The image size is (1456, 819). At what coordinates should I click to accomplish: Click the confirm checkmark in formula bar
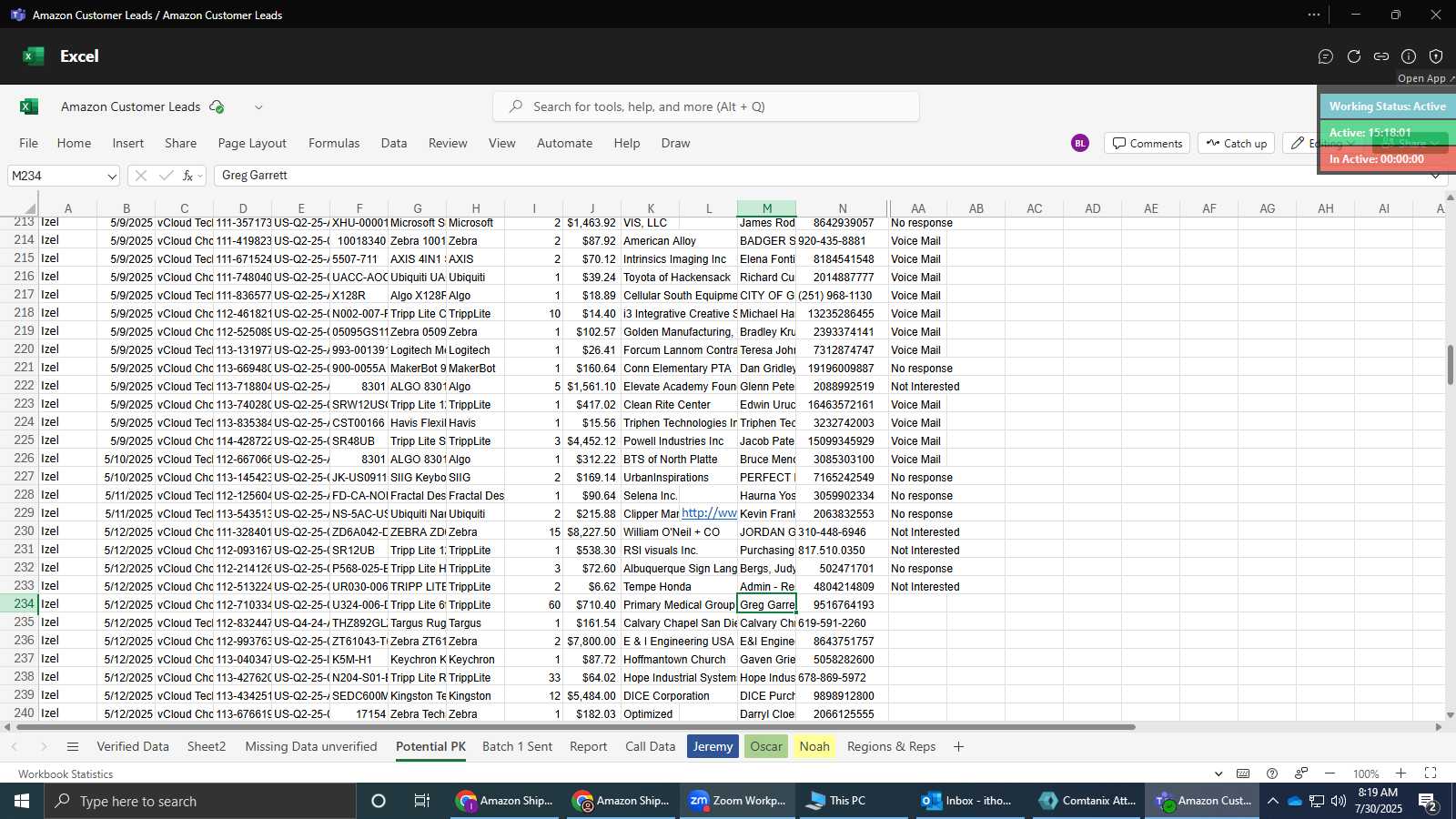coord(166,176)
